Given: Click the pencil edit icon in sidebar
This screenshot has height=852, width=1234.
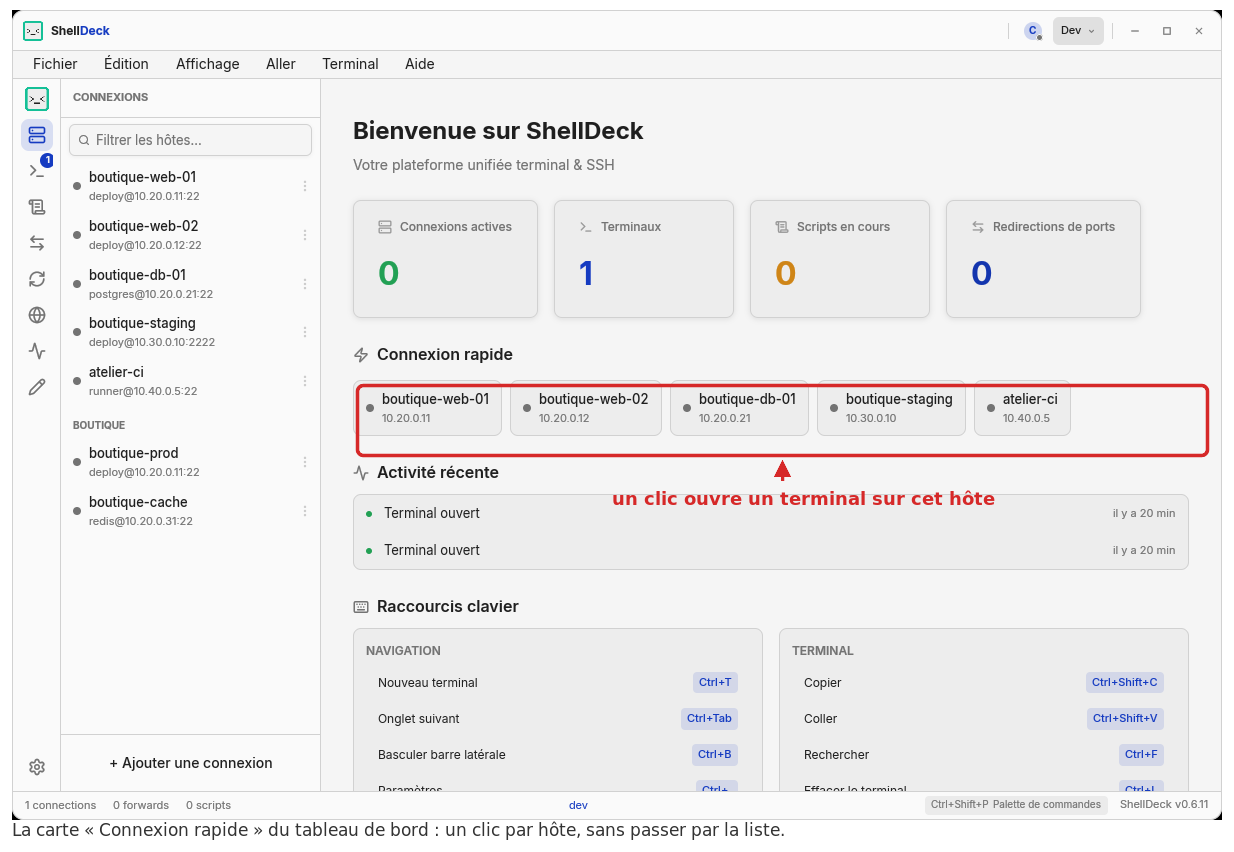Looking at the screenshot, I should [37, 387].
